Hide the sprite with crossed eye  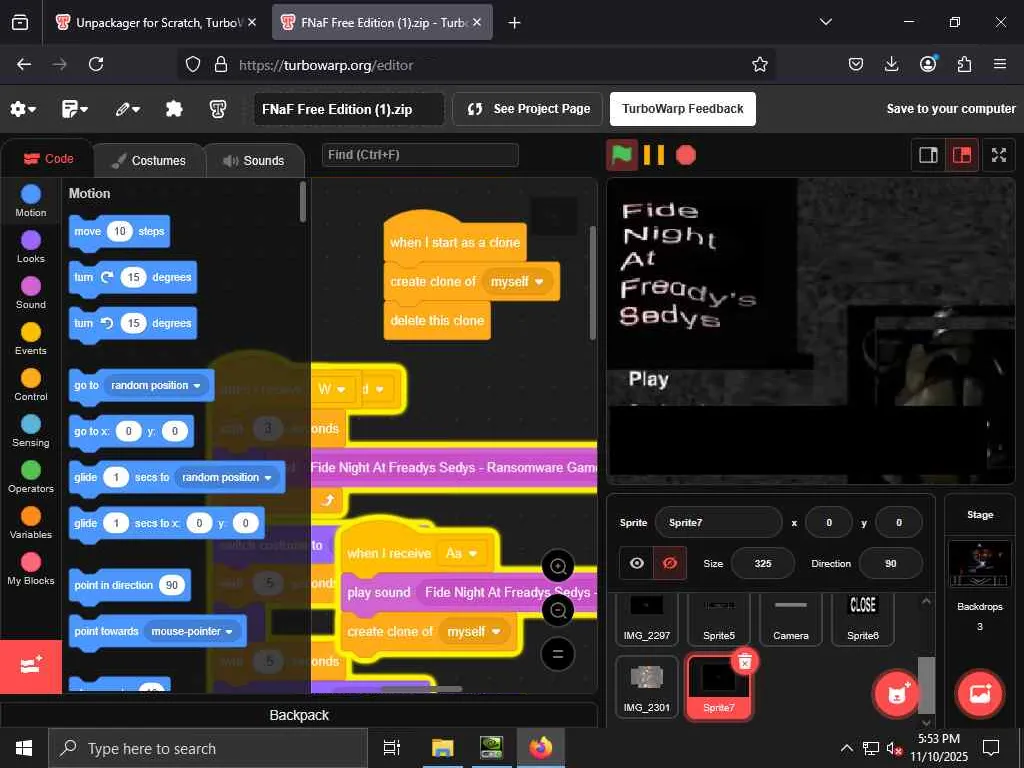point(670,563)
